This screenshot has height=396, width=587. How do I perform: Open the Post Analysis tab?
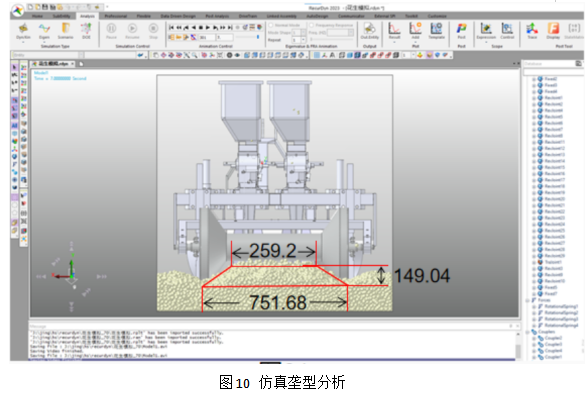tap(217, 16)
